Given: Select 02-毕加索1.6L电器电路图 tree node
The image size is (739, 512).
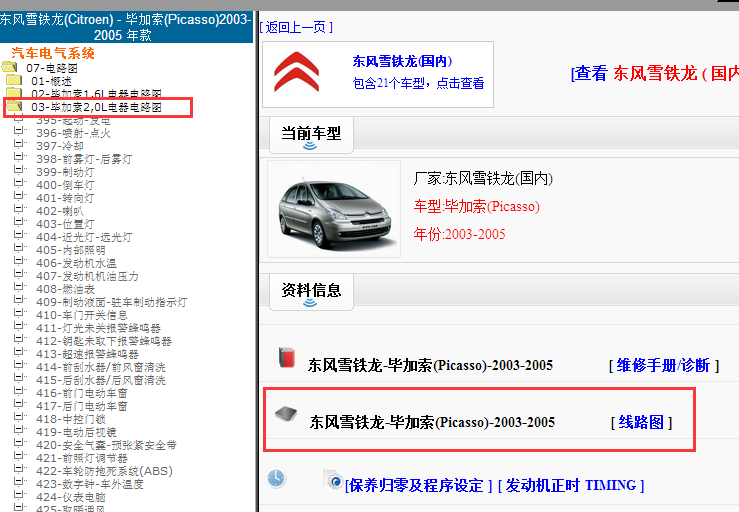Looking at the screenshot, I should tap(96, 94).
